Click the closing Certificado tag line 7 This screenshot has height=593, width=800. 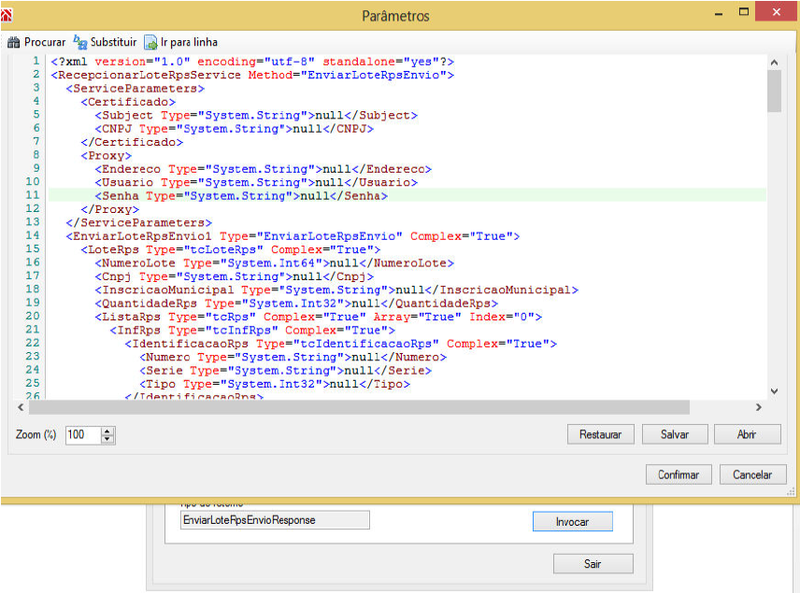pos(132,142)
